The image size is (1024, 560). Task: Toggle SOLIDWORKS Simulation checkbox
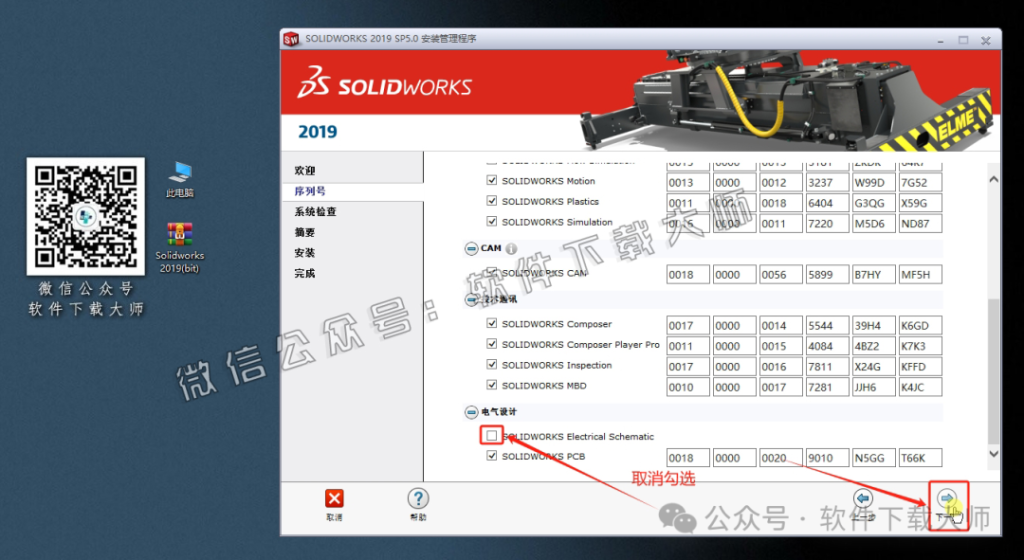[492, 221]
